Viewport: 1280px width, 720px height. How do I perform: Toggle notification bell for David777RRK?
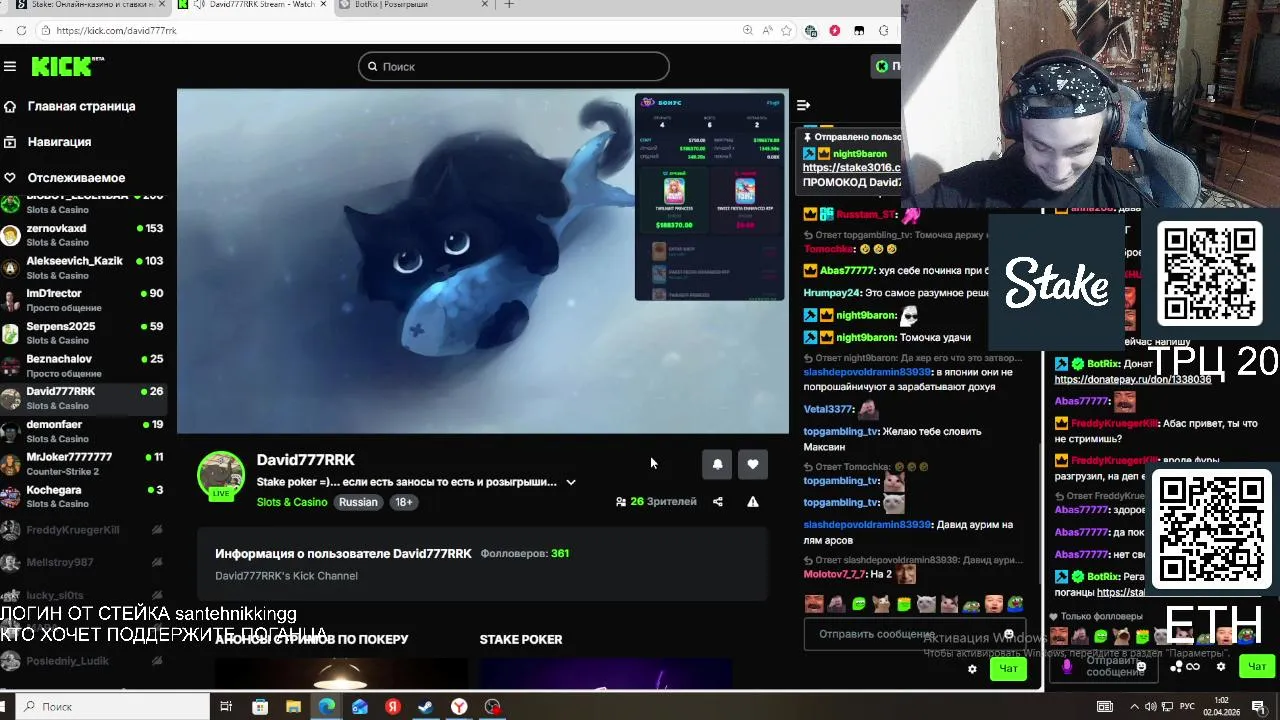pos(717,464)
